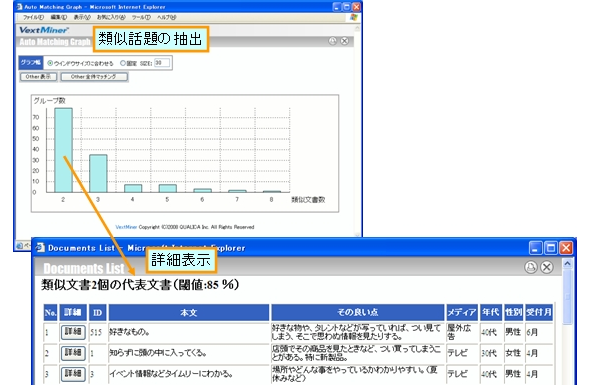Click 詳細 button for row with ID 515
Viewport: 590px width, 385px height.
pos(73,332)
